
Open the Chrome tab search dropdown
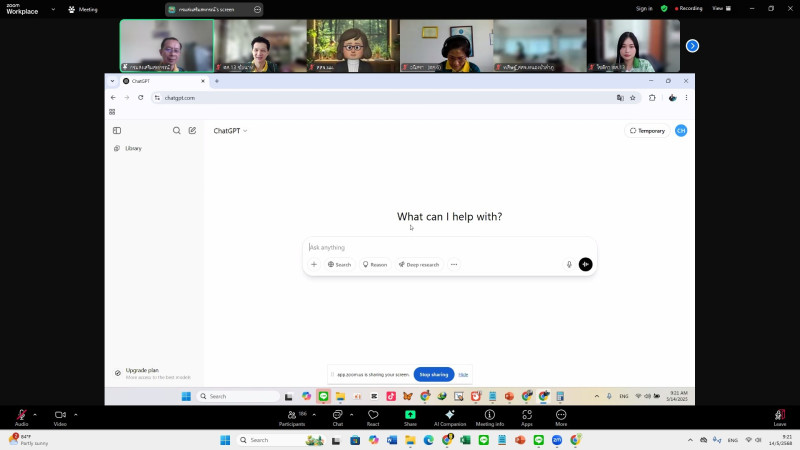pyautogui.click(x=112, y=81)
